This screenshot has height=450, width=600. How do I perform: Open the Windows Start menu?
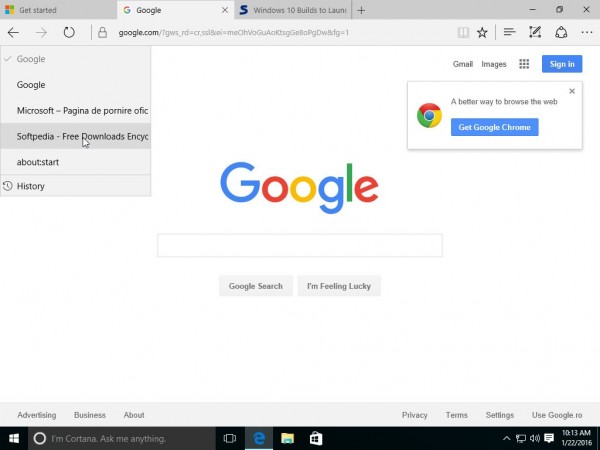(14, 438)
